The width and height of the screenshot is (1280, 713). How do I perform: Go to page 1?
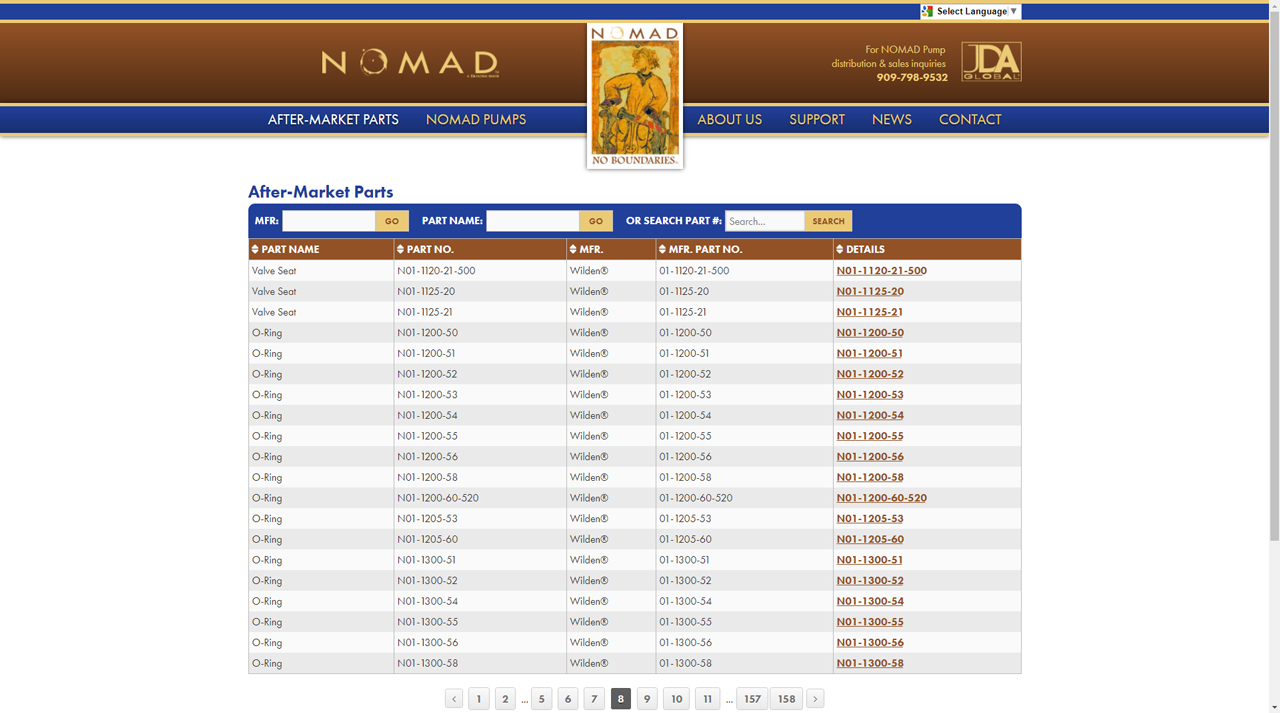point(479,699)
